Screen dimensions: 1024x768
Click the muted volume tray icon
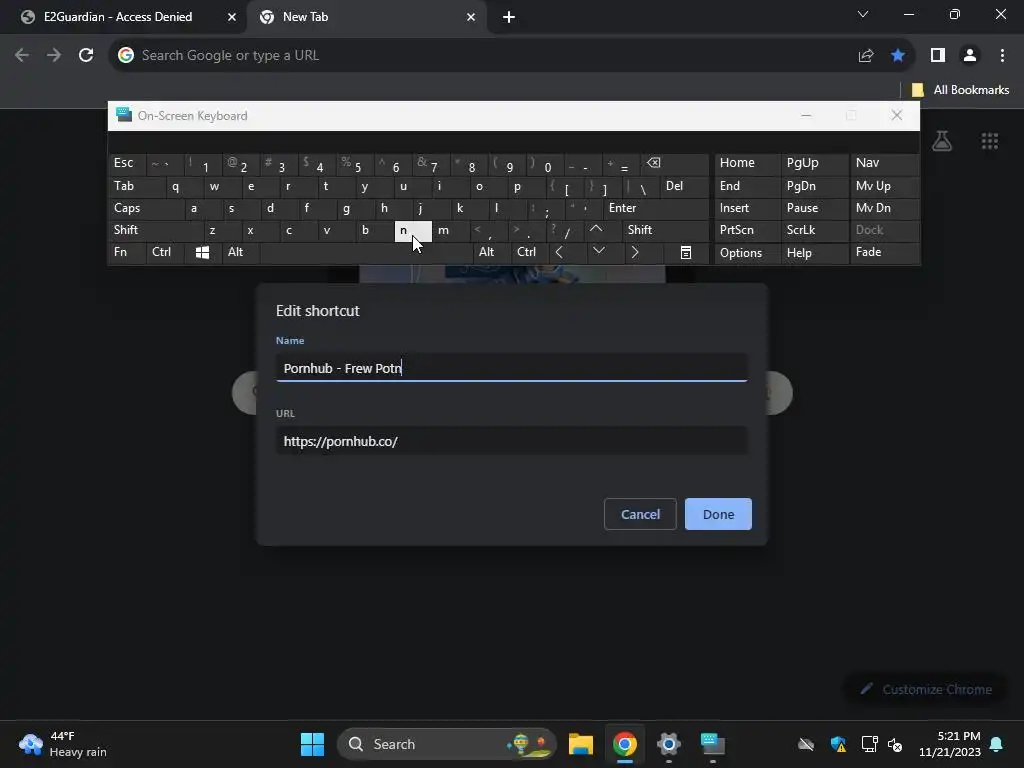(x=895, y=744)
